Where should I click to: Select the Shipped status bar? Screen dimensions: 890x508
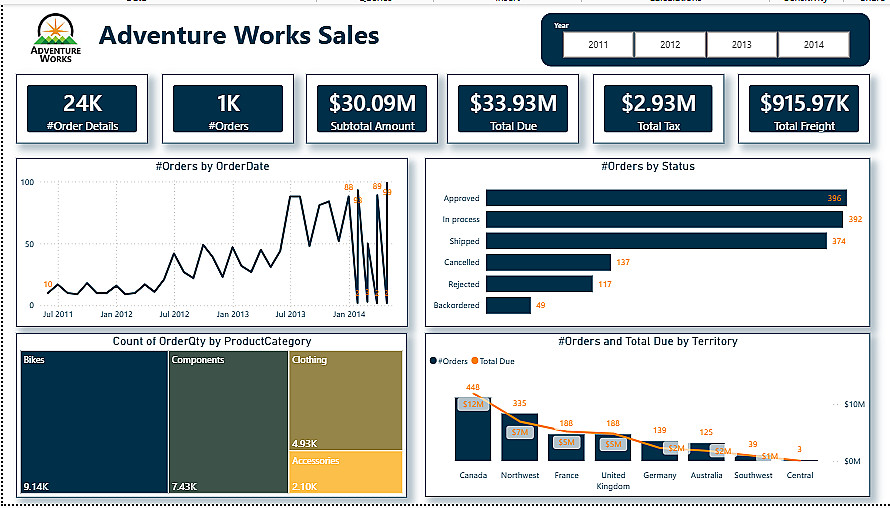click(x=656, y=241)
